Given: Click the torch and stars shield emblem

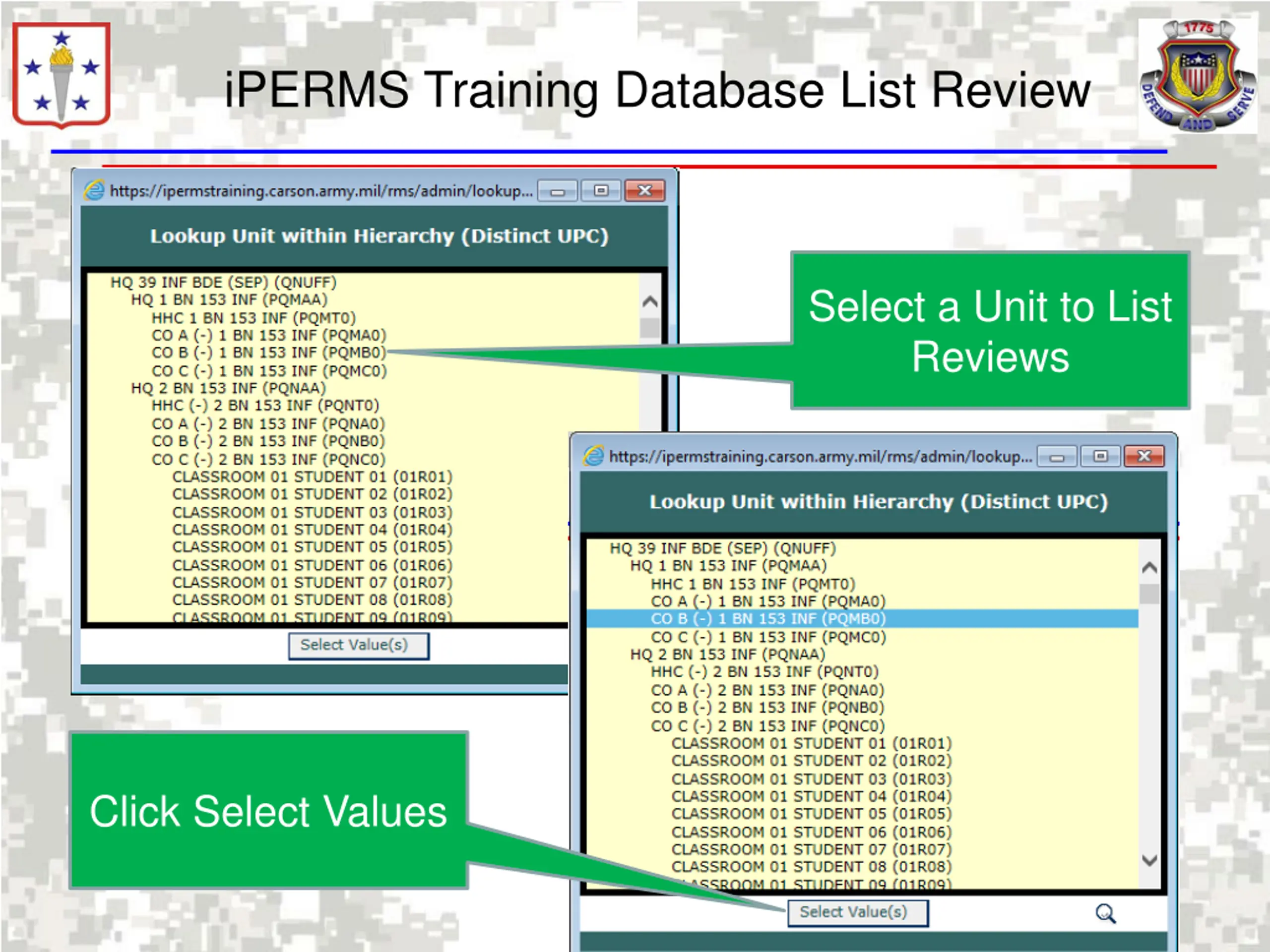Looking at the screenshot, I should [x=62, y=75].
